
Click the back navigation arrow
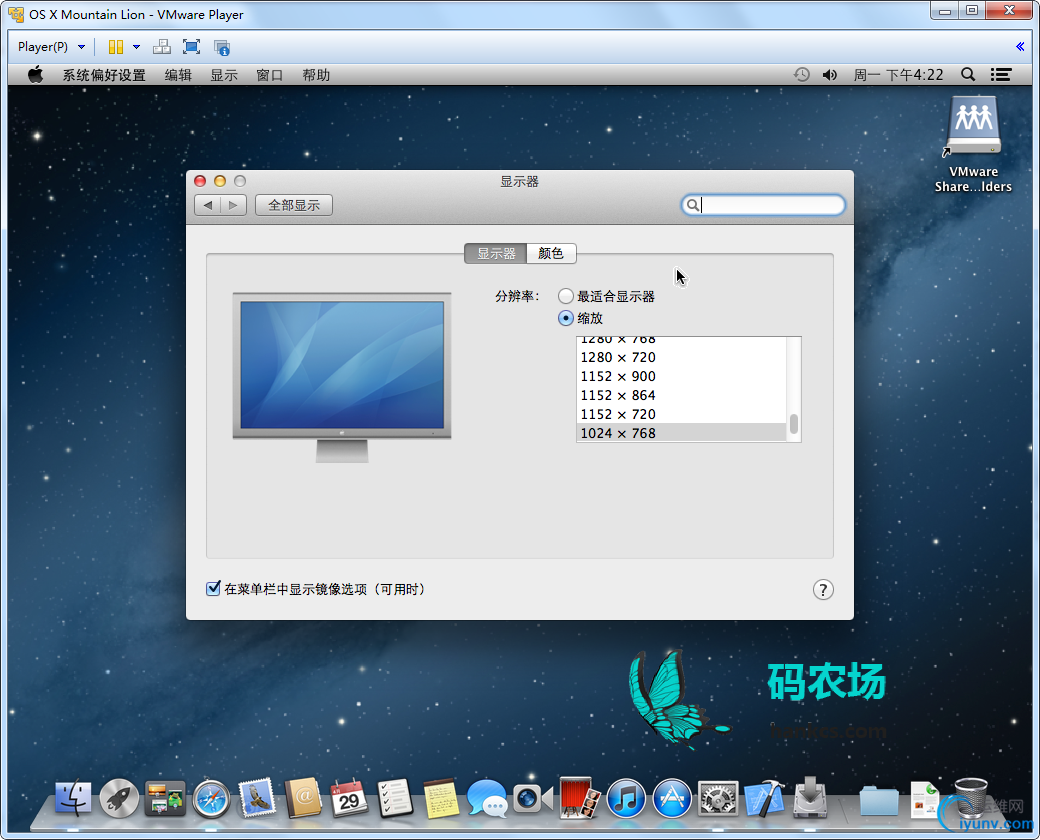(x=208, y=205)
